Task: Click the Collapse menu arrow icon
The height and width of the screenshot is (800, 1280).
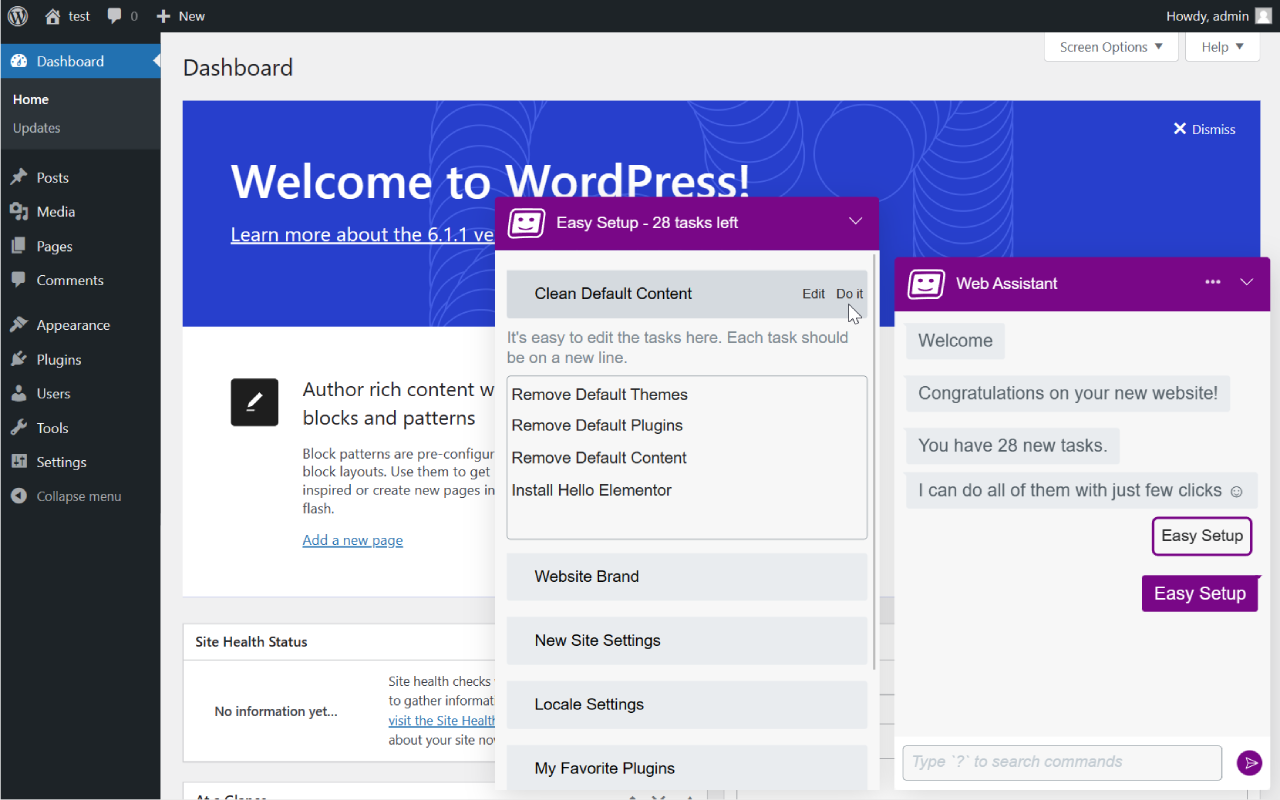Action: point(19,496)
